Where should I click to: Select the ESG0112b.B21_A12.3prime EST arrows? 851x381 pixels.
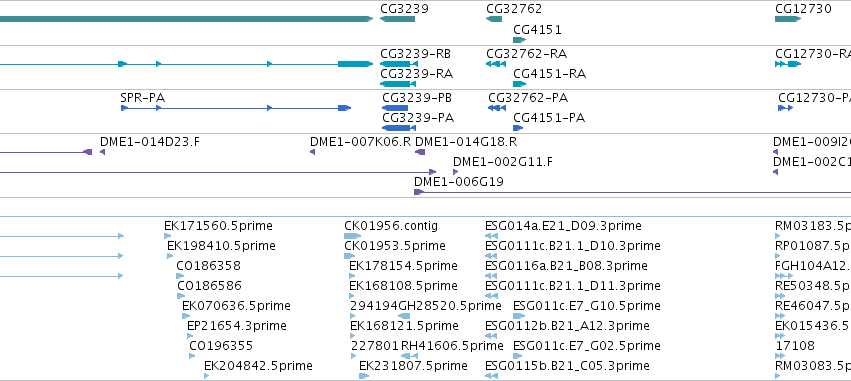coord(491,336)
